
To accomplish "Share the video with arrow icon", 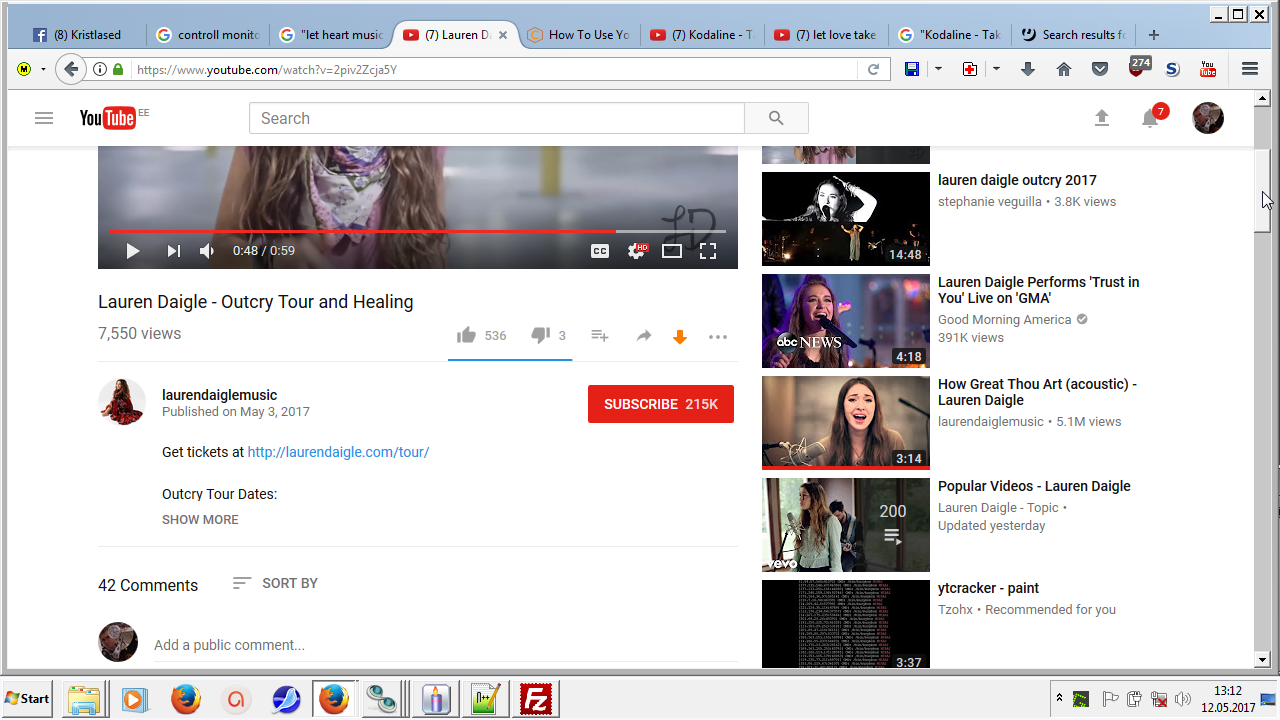I will [x=644, y=336].
